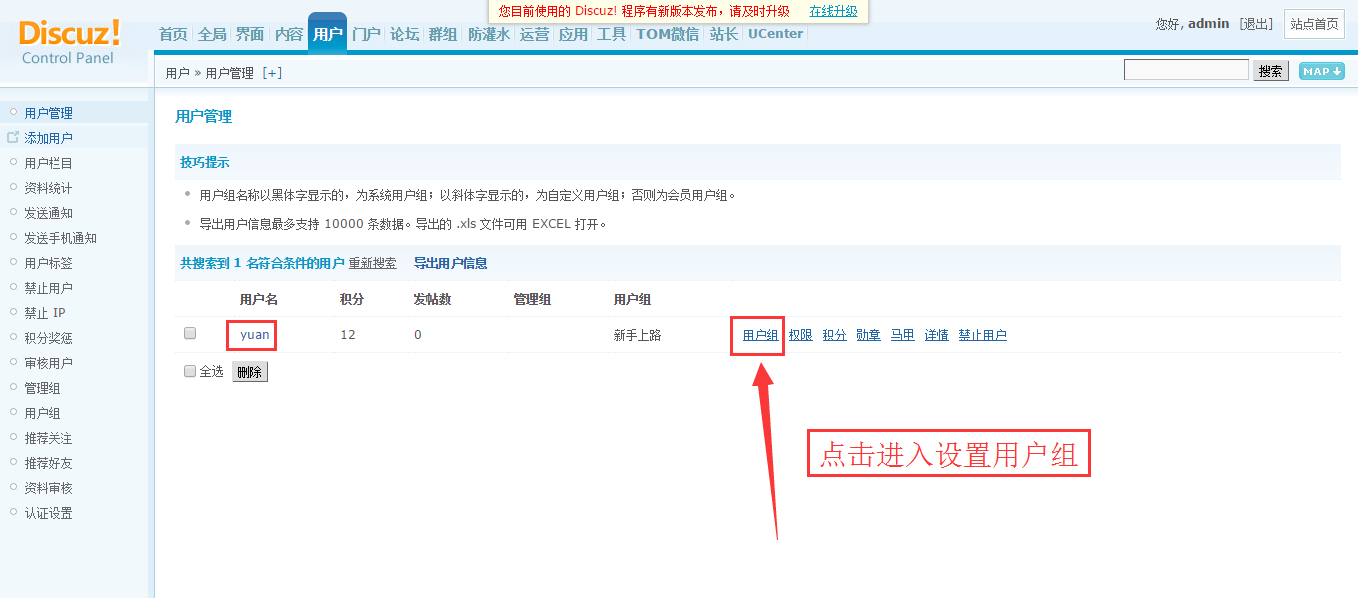Click the 搜索 search button
The height and width of the screenshot is (598, 1358).
coord(1270,71)
